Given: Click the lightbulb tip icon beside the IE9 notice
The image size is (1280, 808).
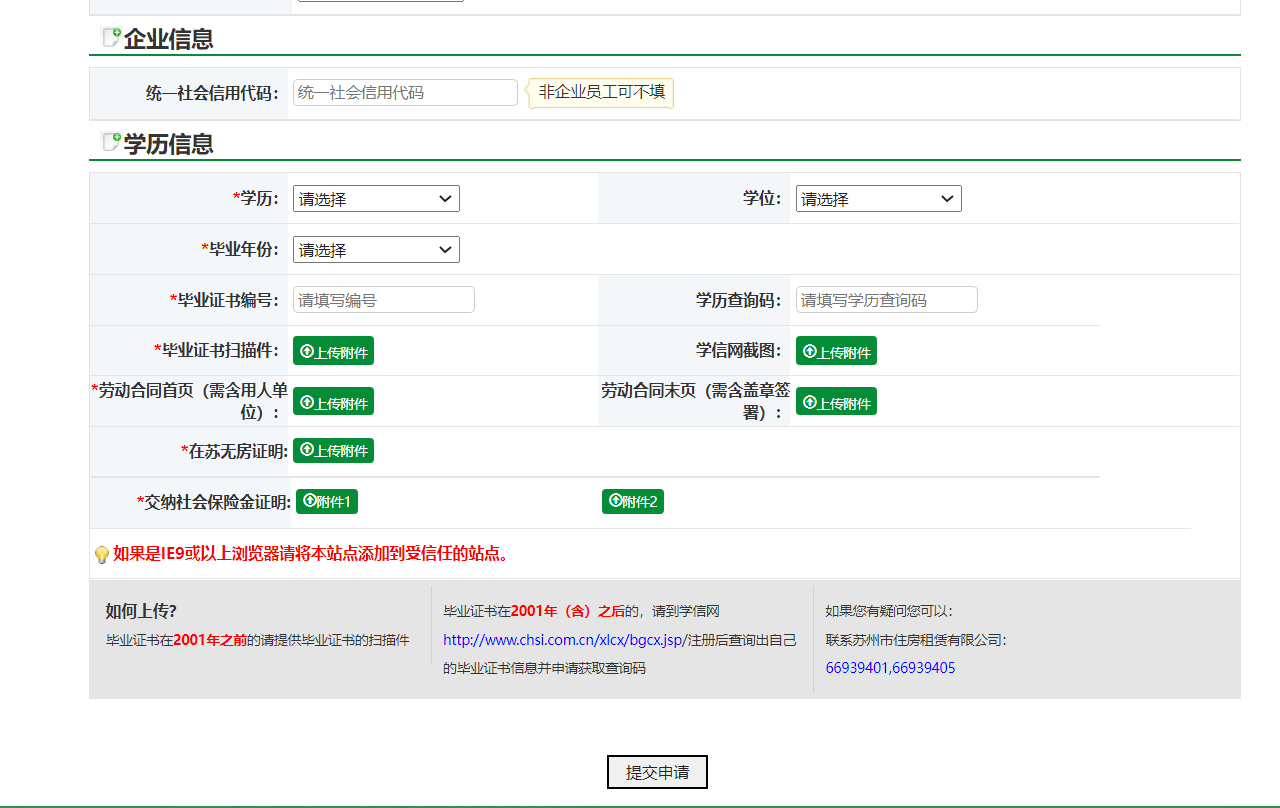Looking at the screenshot, I should [101, 555].
